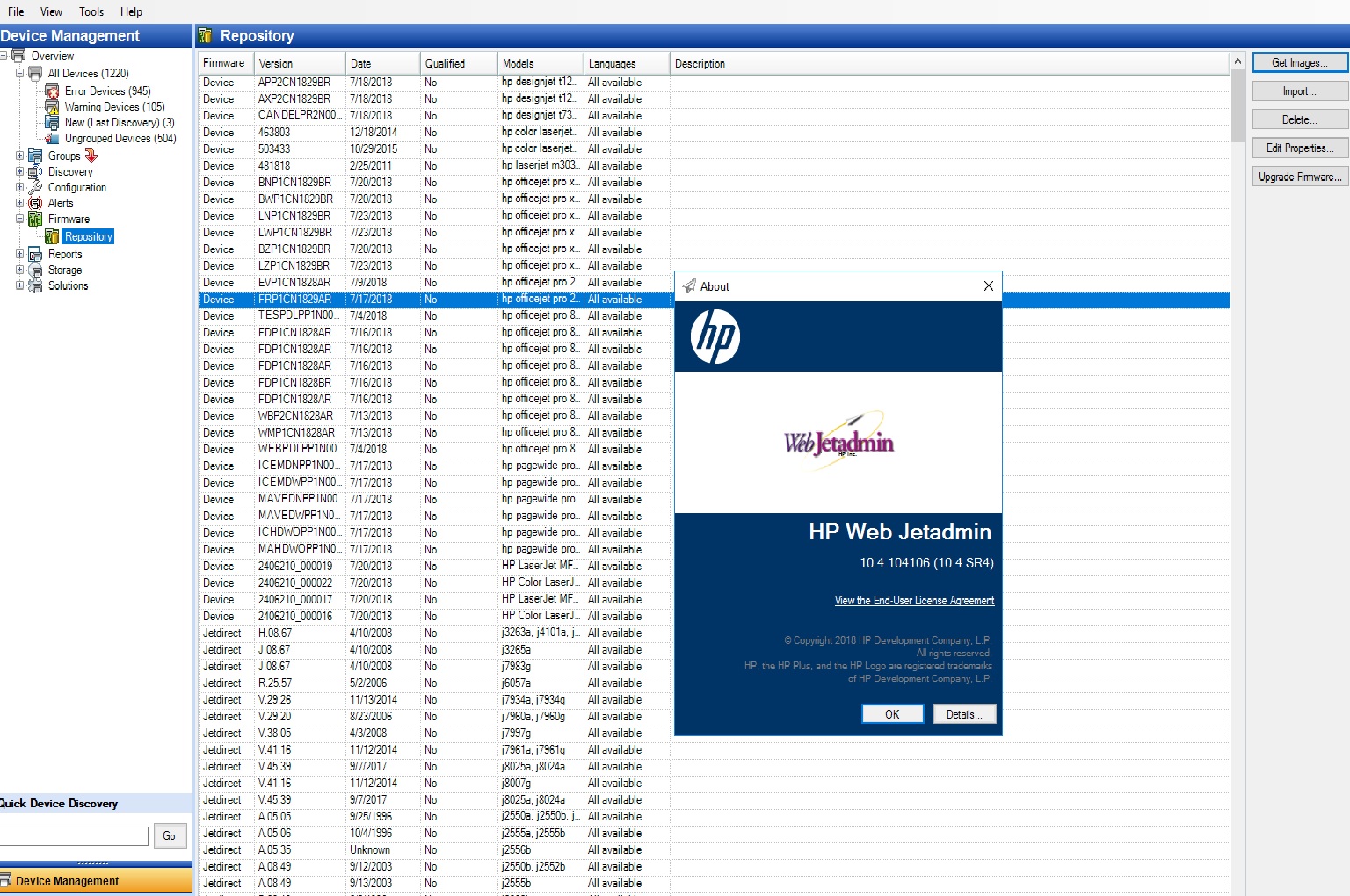Expand the Groups tree node
The image size is (1350, 896).
[x=19, y=155]
